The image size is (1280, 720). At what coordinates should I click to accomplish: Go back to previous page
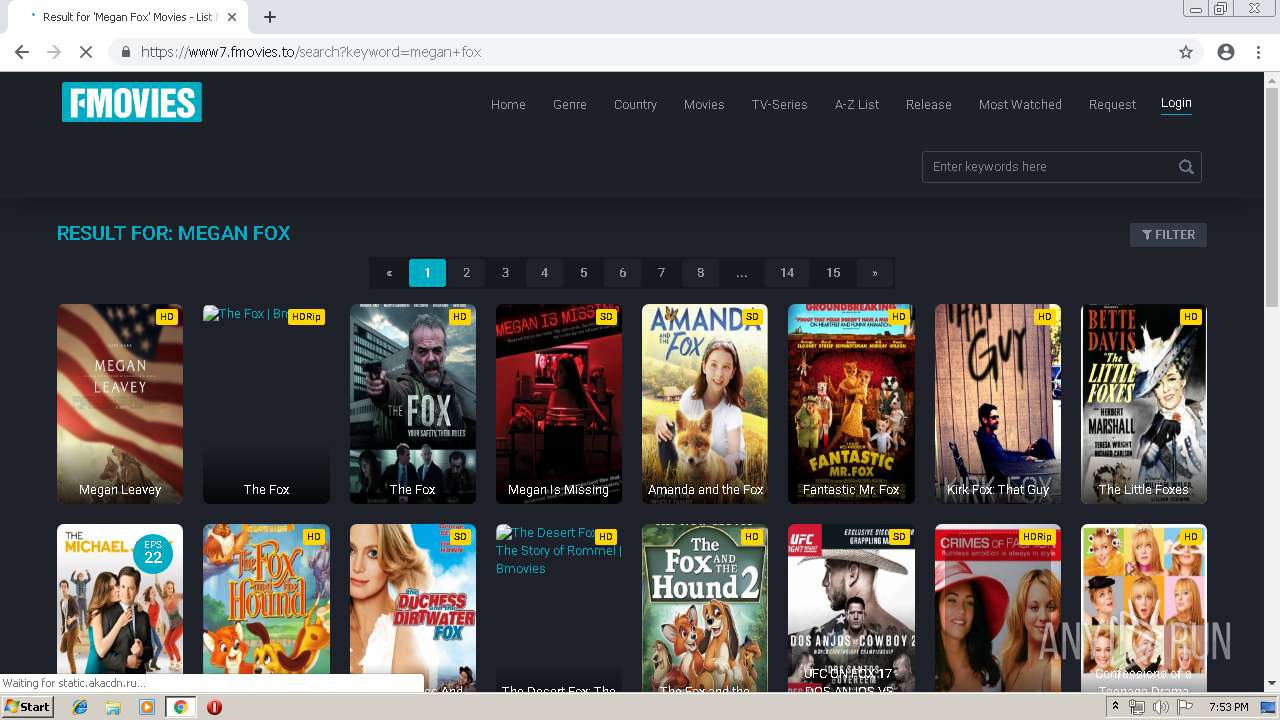(x=22, y=52)
